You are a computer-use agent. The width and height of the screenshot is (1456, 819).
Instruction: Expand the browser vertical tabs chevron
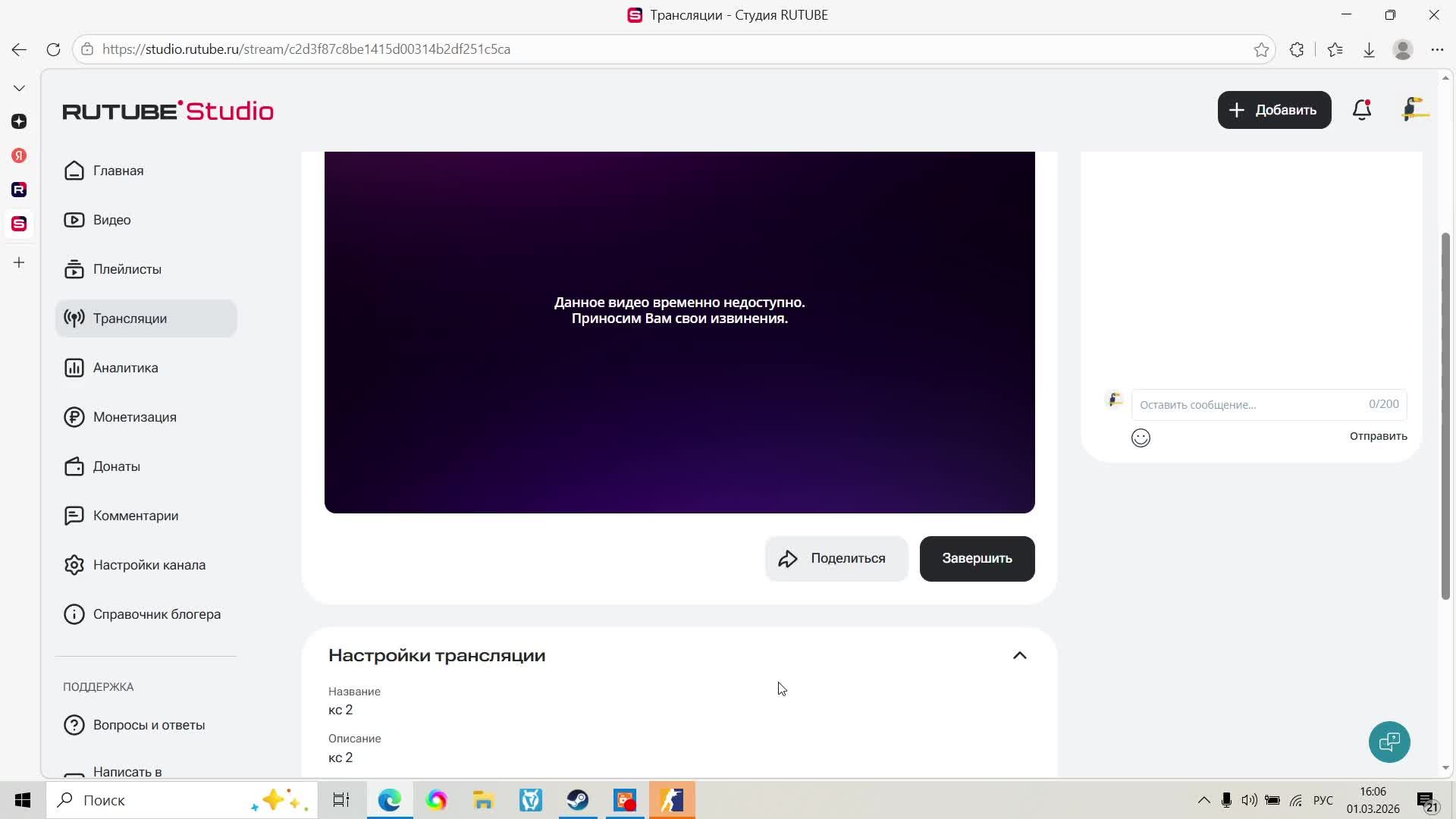pos(19,88)
